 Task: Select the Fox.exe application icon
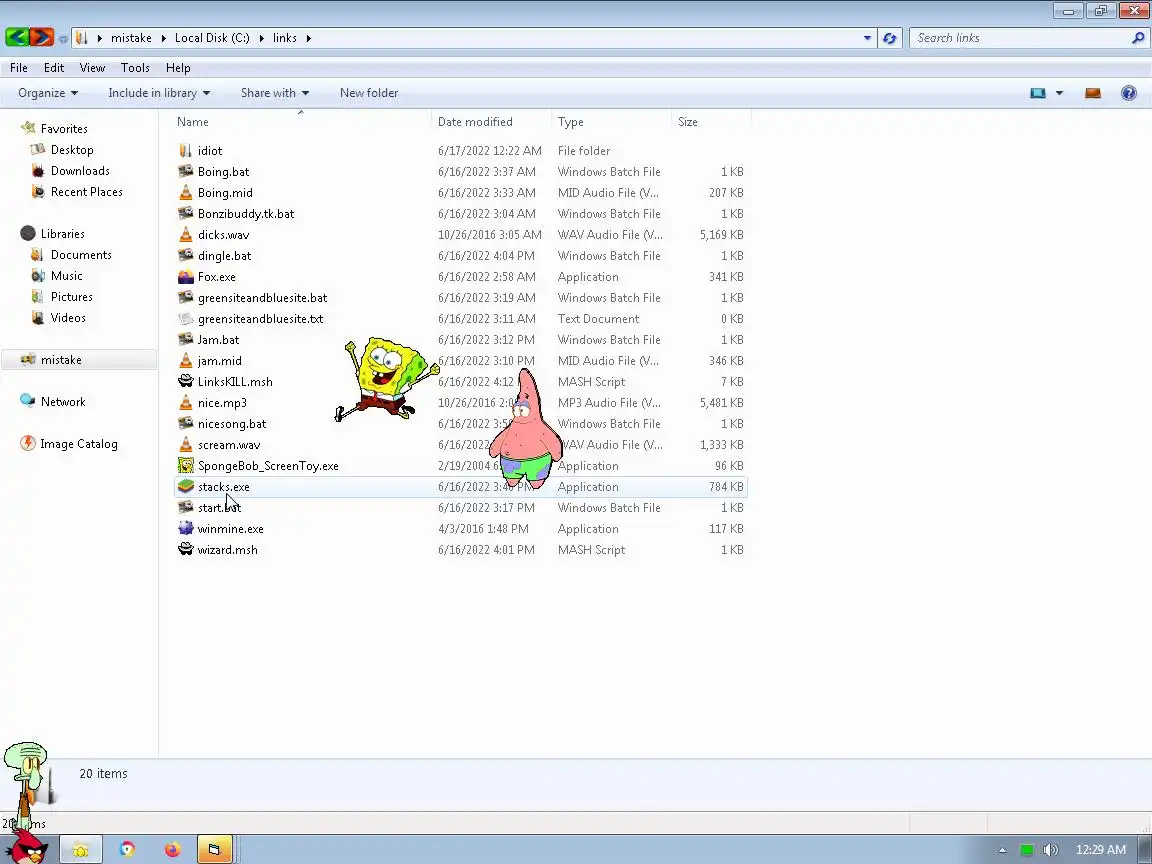(x=186, y=277)
